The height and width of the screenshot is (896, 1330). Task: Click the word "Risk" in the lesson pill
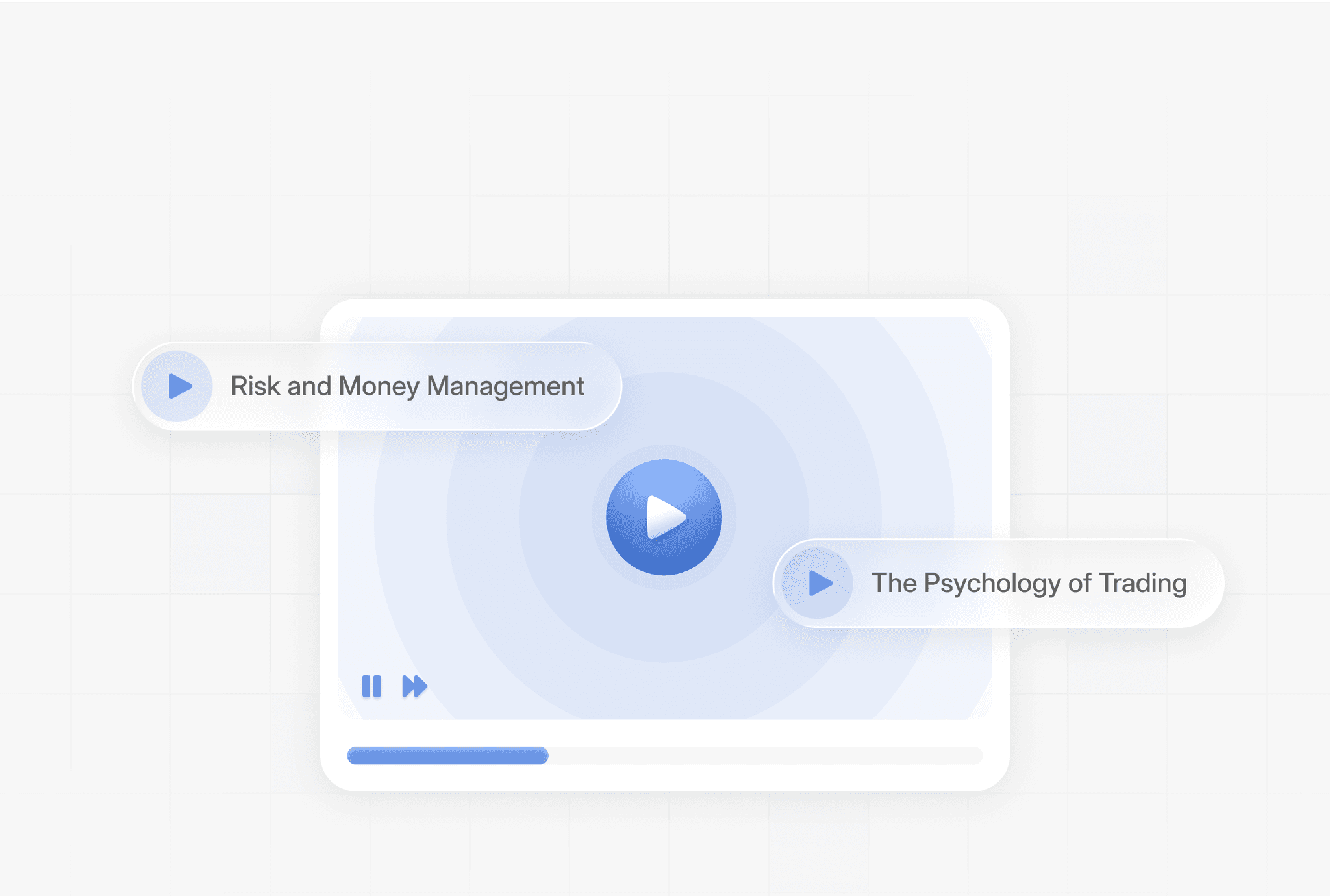tap(255, 386)
